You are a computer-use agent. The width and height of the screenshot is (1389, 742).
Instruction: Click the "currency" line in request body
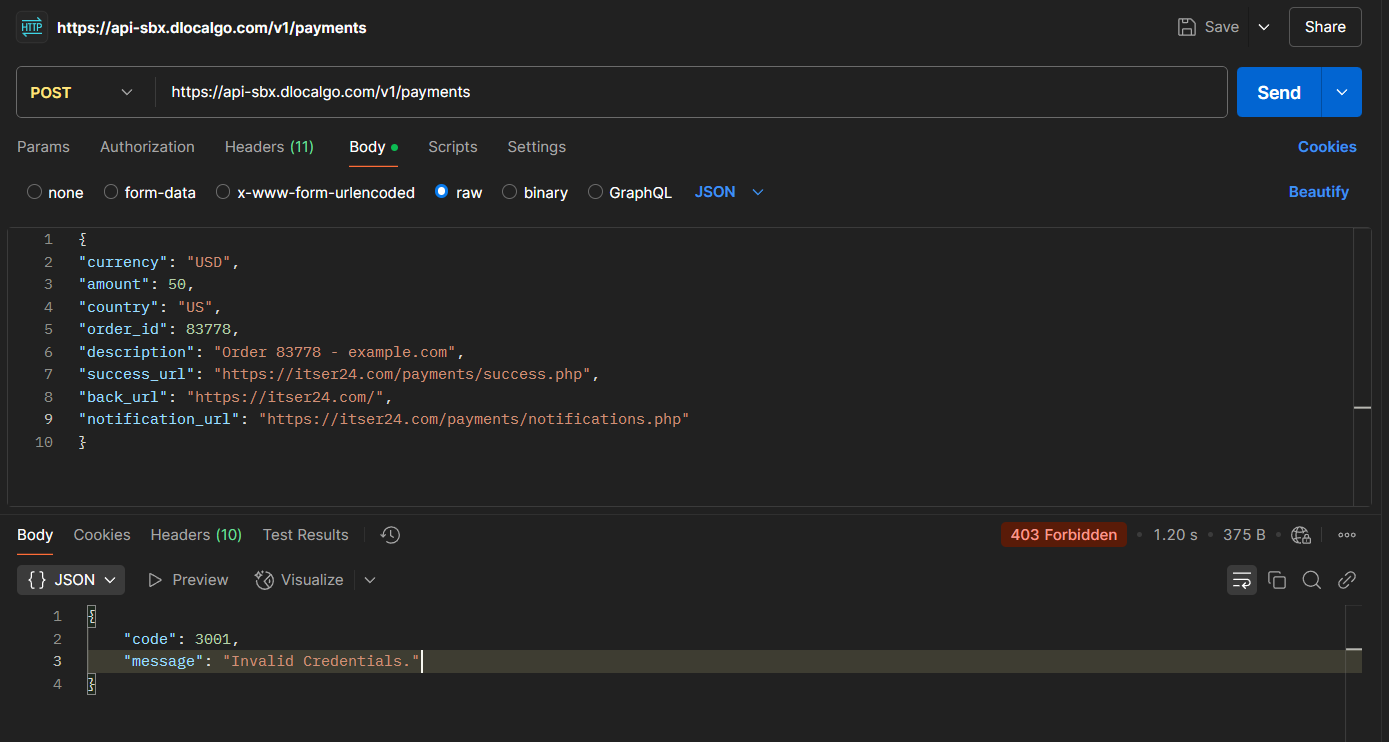point(160,262)
